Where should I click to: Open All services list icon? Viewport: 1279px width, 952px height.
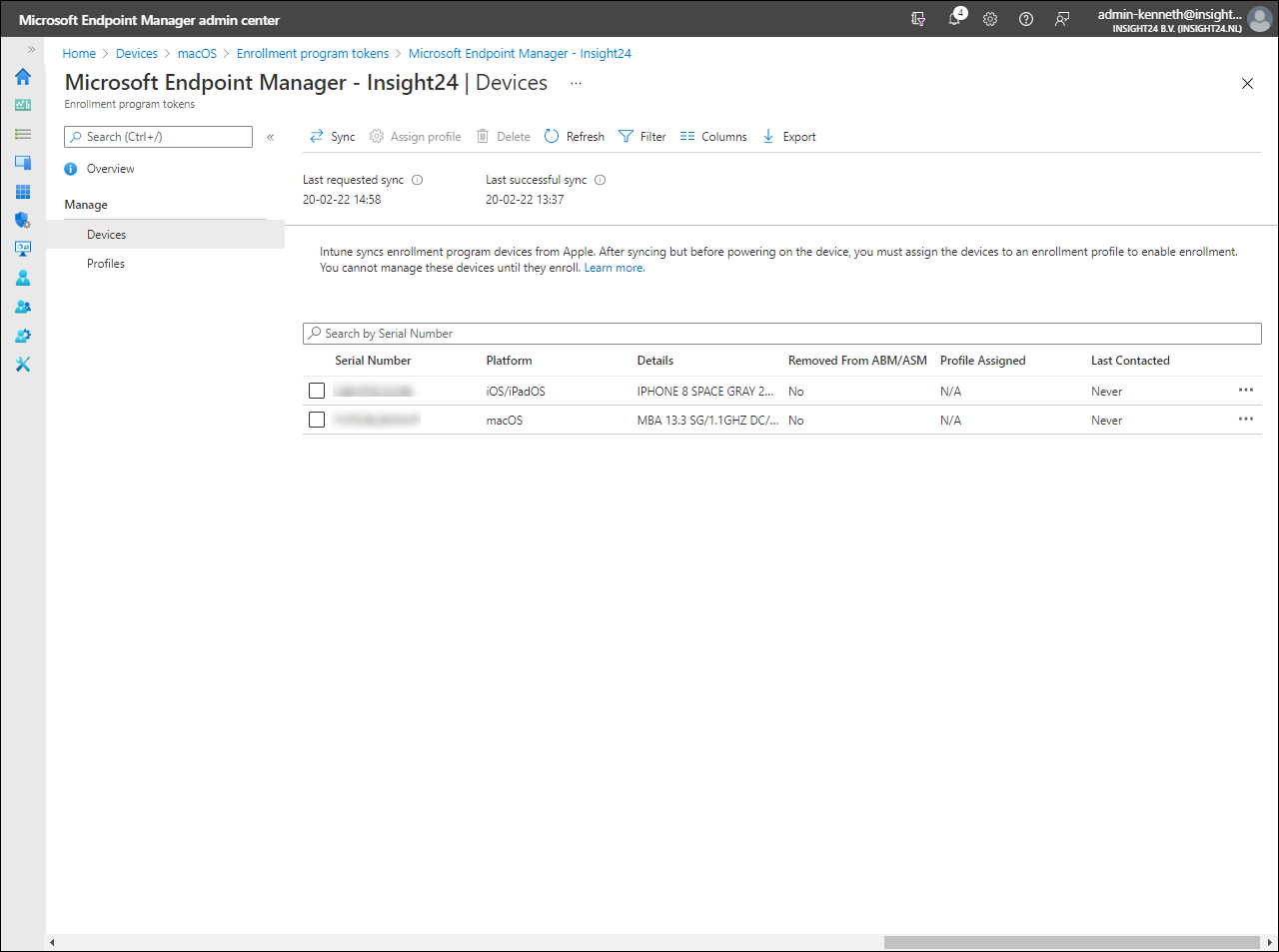click(22, 134)
